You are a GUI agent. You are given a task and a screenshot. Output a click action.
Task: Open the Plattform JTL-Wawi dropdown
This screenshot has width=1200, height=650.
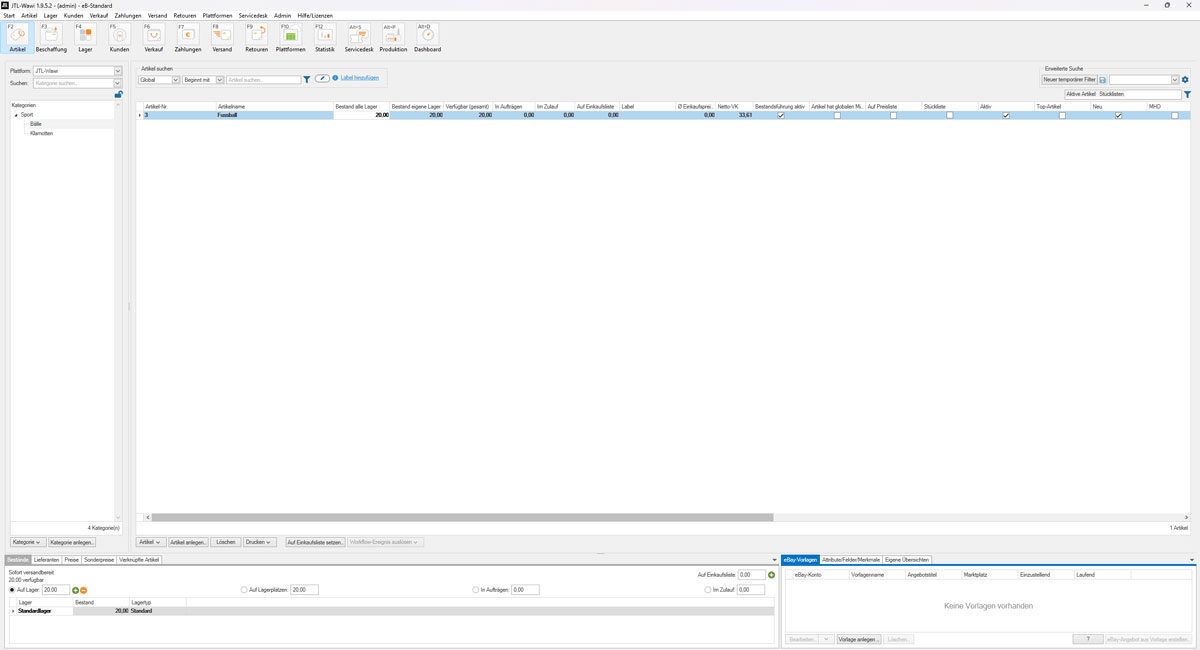[x=118, y=71]
